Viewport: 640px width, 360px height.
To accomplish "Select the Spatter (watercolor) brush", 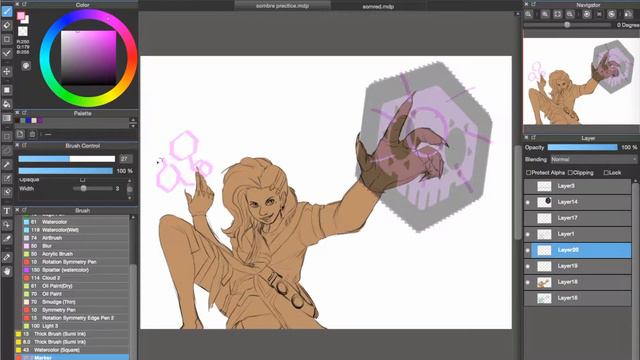I will pyautogui.click(x=76, y=270).
